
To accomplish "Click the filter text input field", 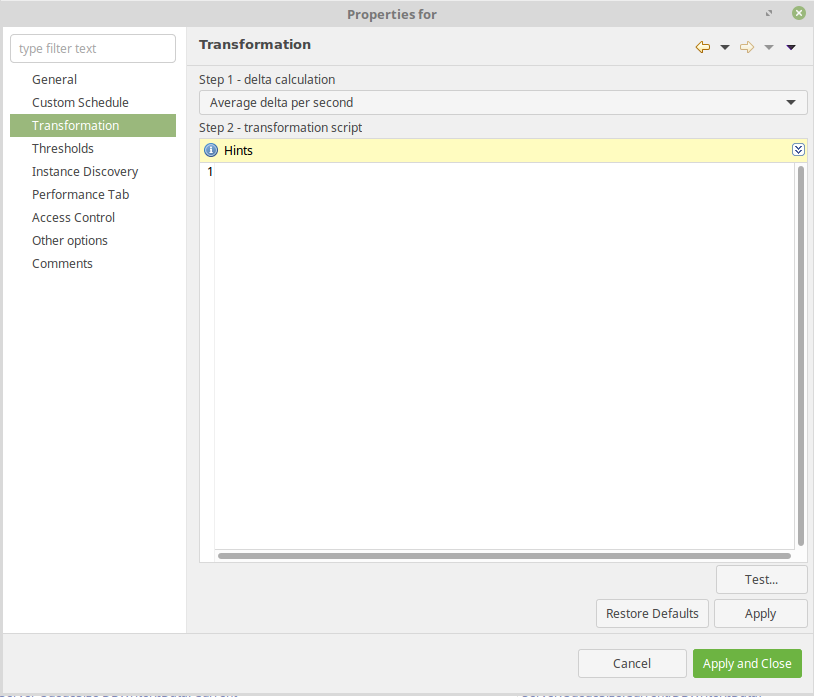I will pos(93,48).
